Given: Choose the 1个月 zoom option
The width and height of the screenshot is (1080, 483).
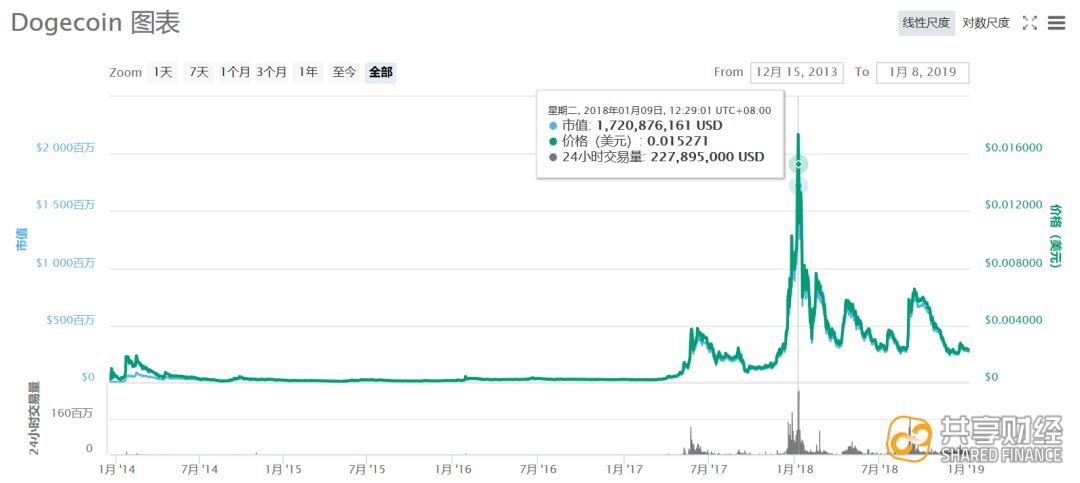Looking at the screenshot, I should [235, 72].
